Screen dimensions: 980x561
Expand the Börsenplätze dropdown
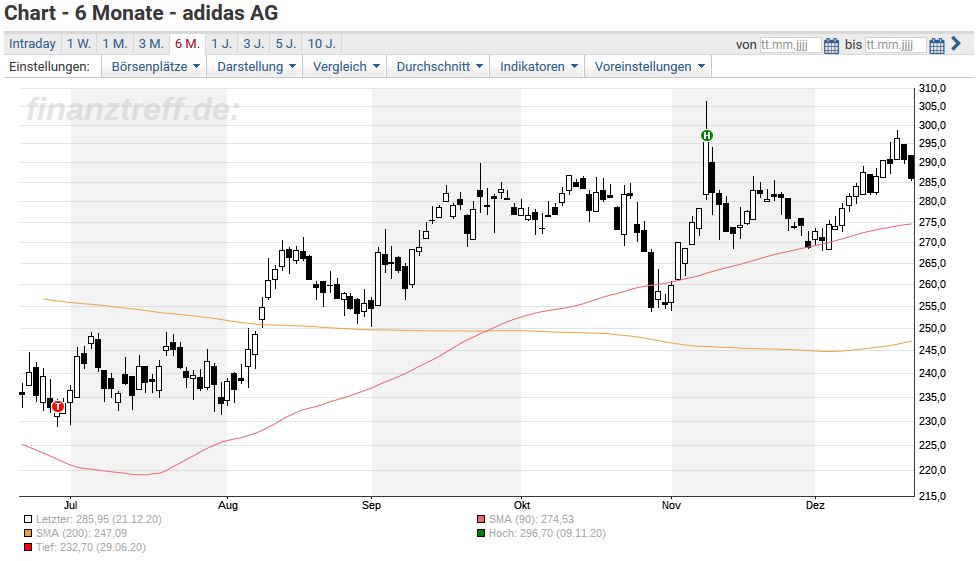click(x=155, y=66)
